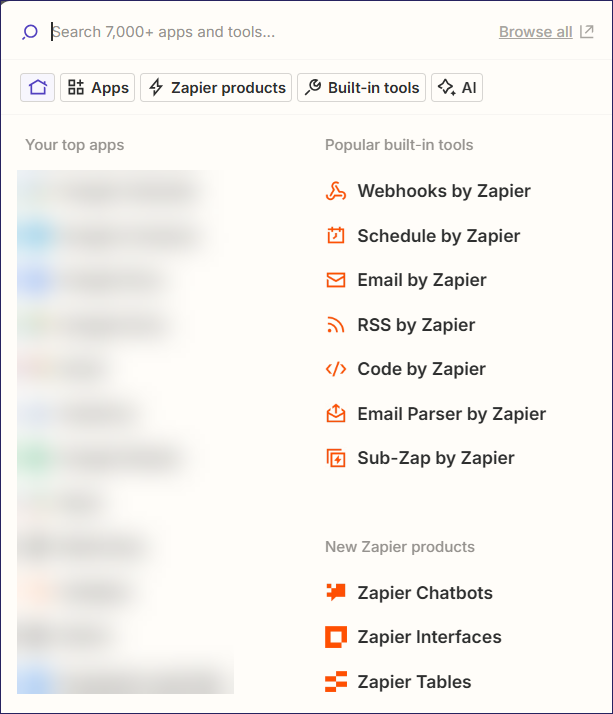This screenshot has width=613, height=714.
Task: Click the magnifier search icon
Action: point(30,32)
